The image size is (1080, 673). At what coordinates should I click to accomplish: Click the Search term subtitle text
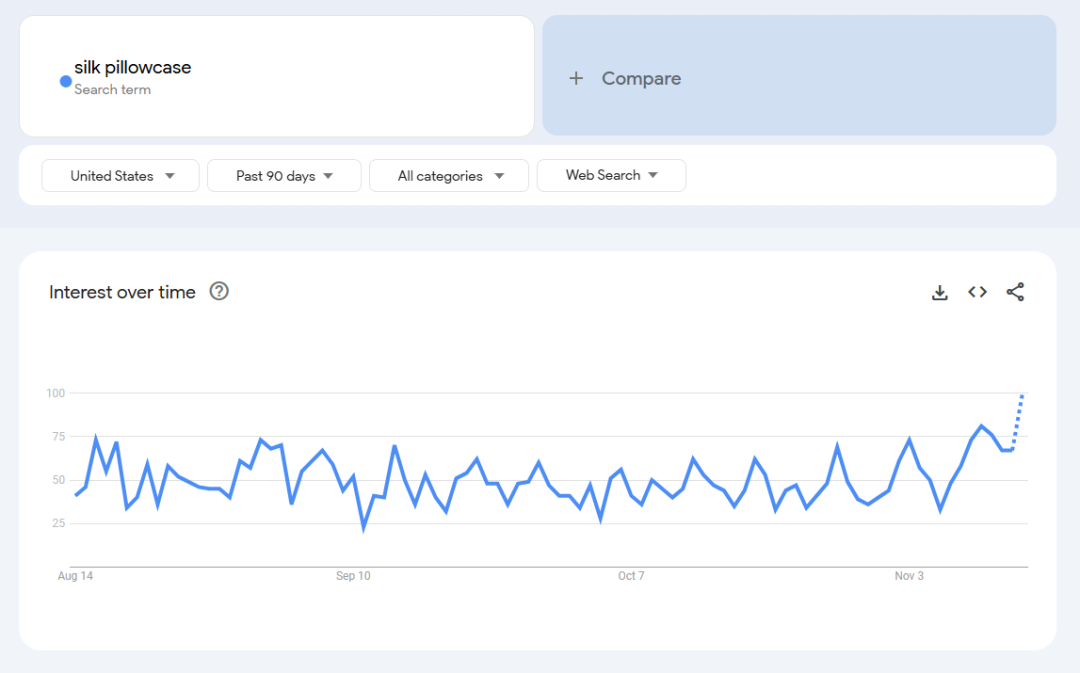112,90
